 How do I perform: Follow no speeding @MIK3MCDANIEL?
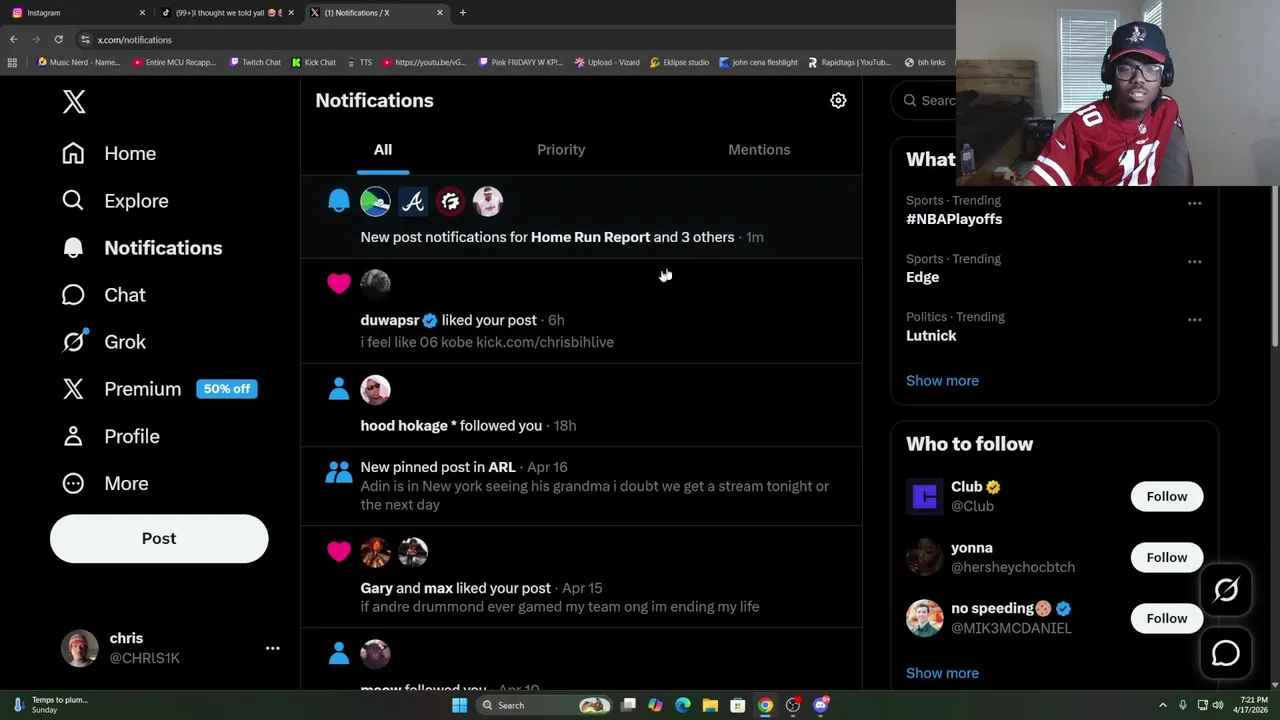pos(1167,618)
